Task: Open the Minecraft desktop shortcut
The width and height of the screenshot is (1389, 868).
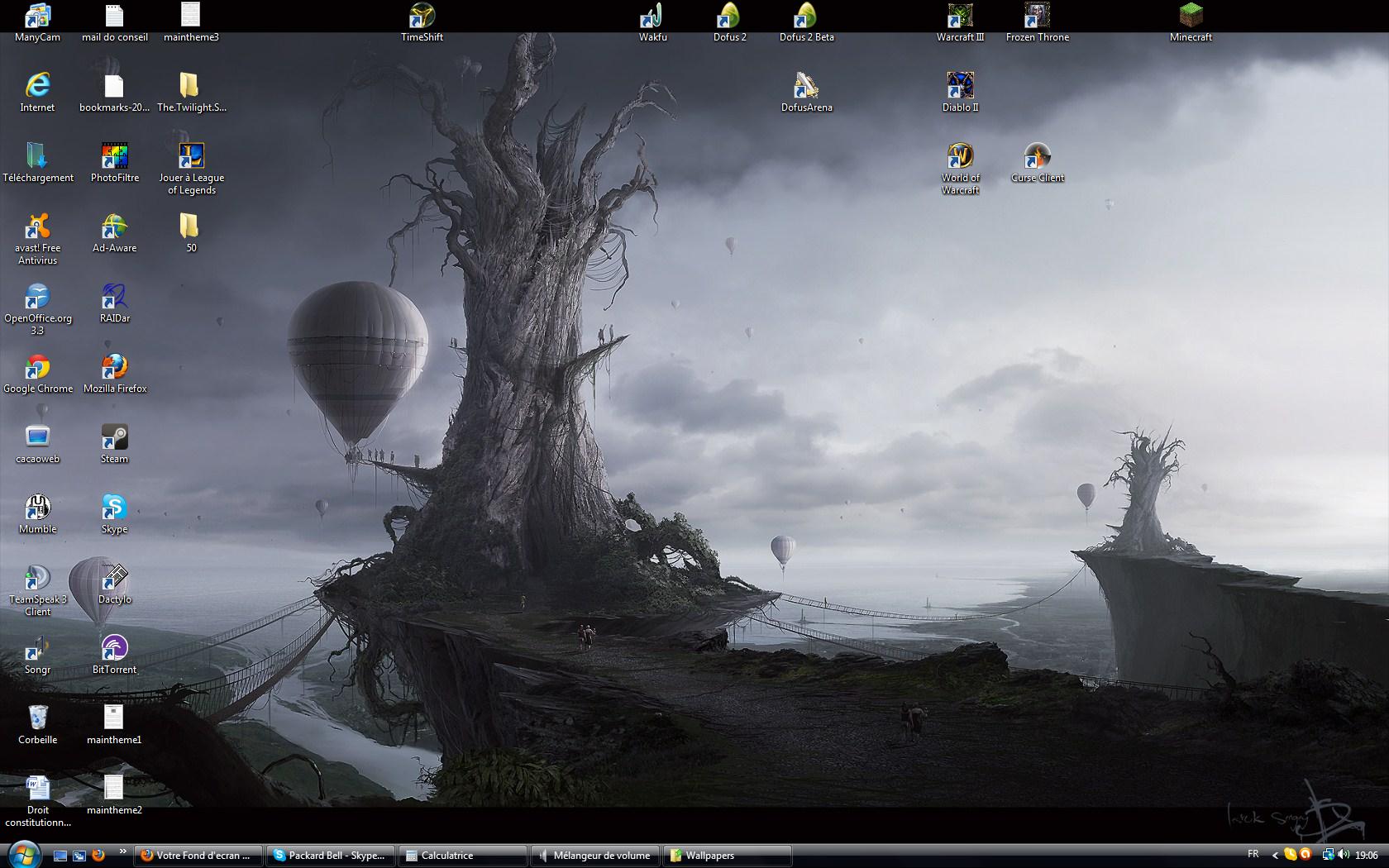Action: click(x=1191, y=16)
